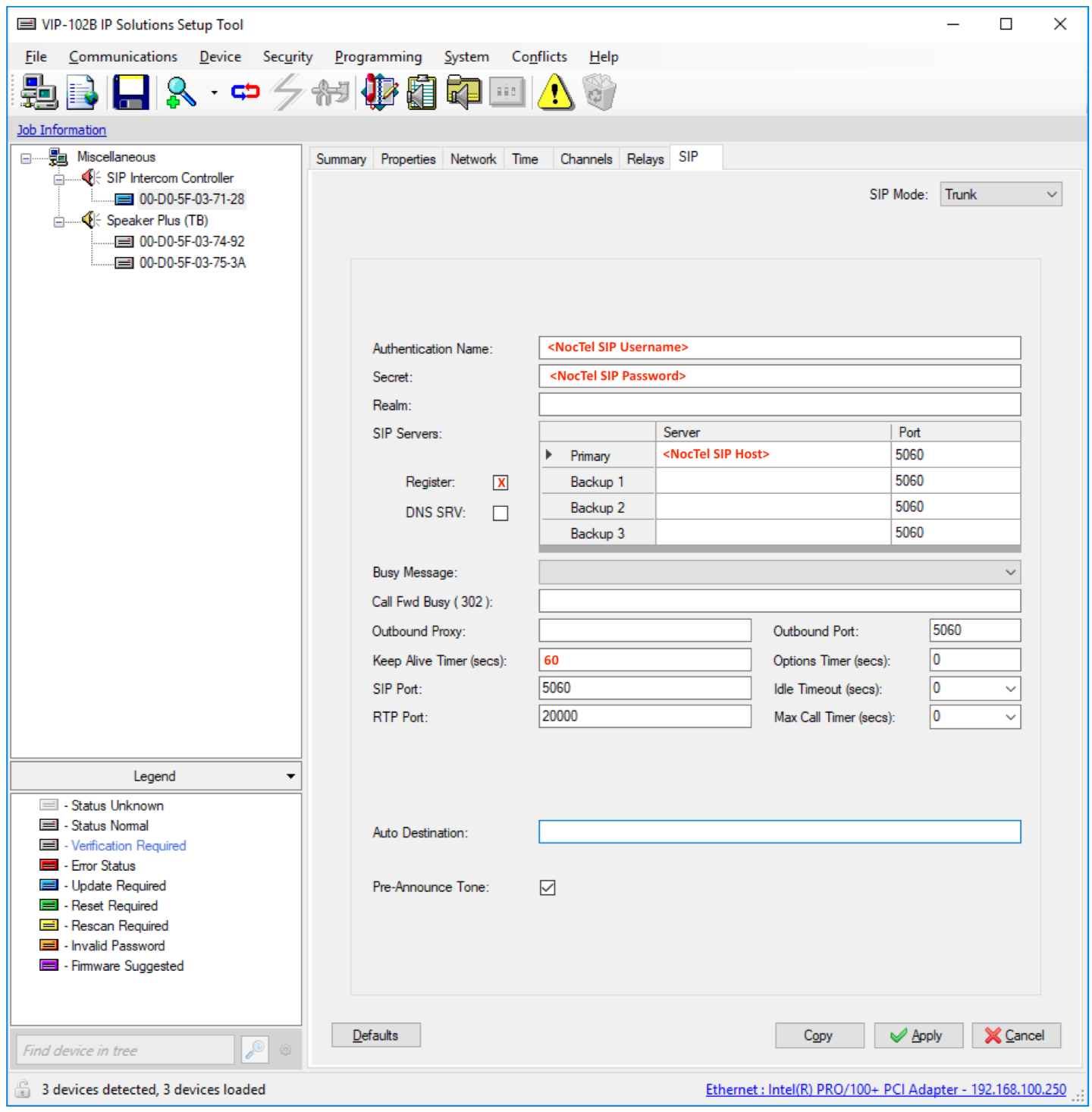Switch to the Network tab
The image size is (1092, 1112).
pos(473,159)
